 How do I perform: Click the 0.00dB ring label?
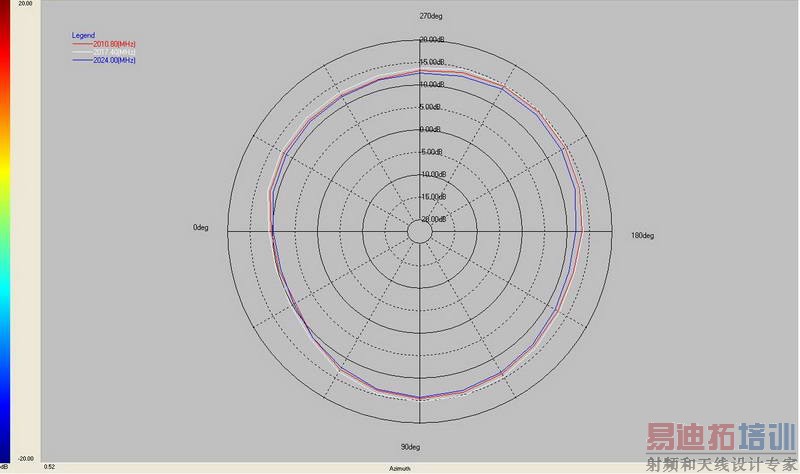tap(430, 129)
